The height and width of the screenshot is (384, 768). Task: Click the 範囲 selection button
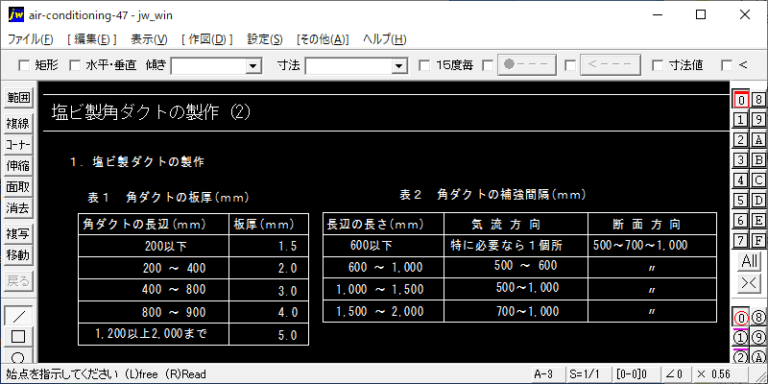(x=18, y=98)
